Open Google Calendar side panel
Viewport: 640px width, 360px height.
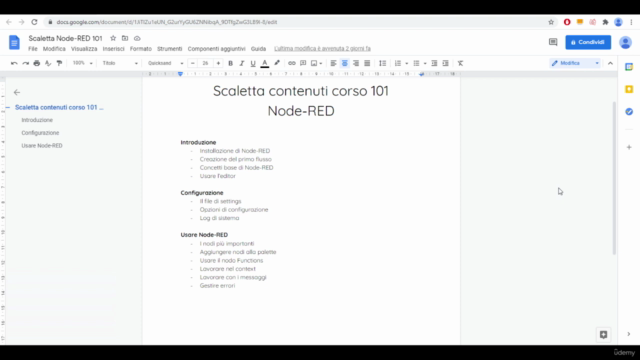point(629,67)
